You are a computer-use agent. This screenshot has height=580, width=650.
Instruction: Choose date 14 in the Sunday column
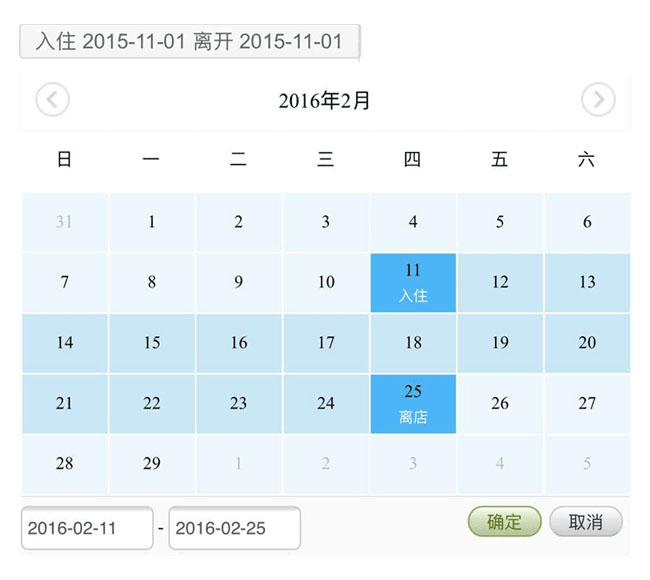pyautogui.click(x=65, y=343)
